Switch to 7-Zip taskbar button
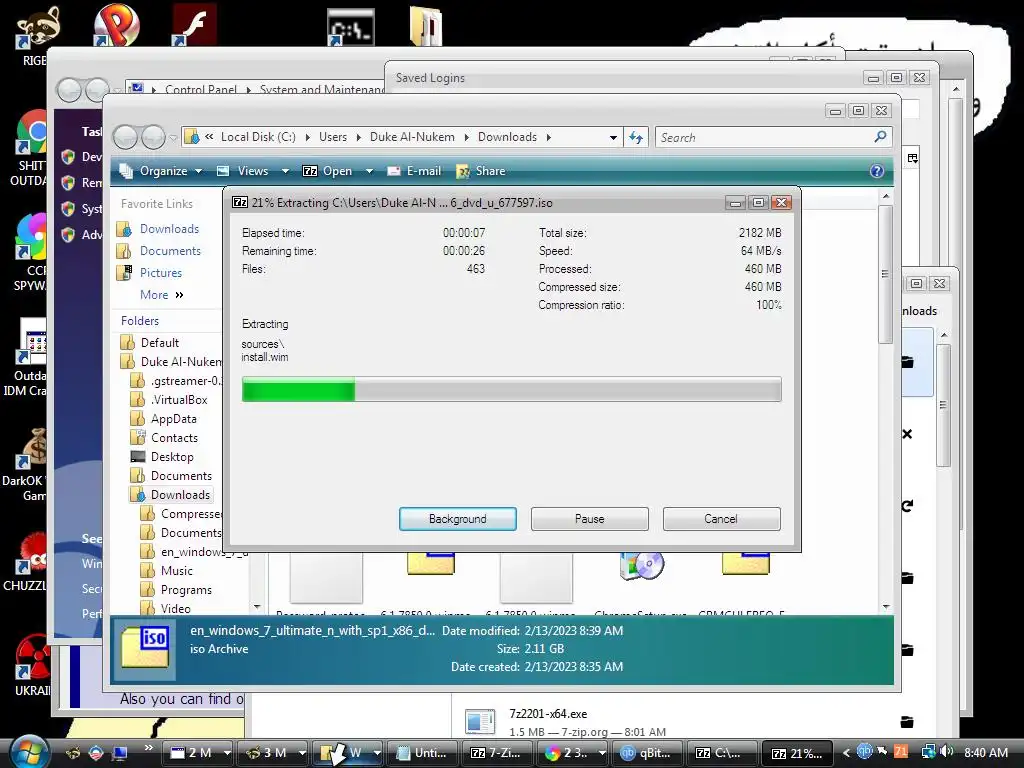 496,753
